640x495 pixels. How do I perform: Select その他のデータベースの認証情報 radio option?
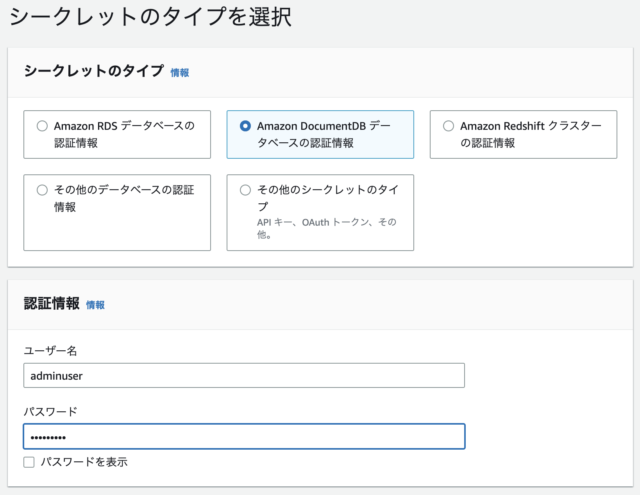(x=42, y=190)
